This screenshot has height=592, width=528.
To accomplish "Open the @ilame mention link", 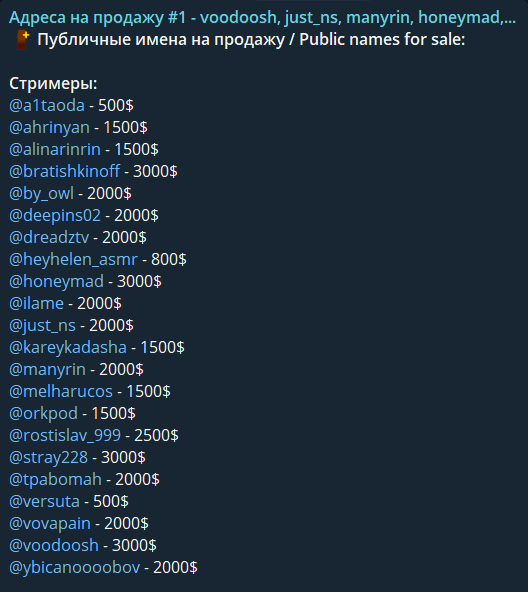I will (36, 304).
